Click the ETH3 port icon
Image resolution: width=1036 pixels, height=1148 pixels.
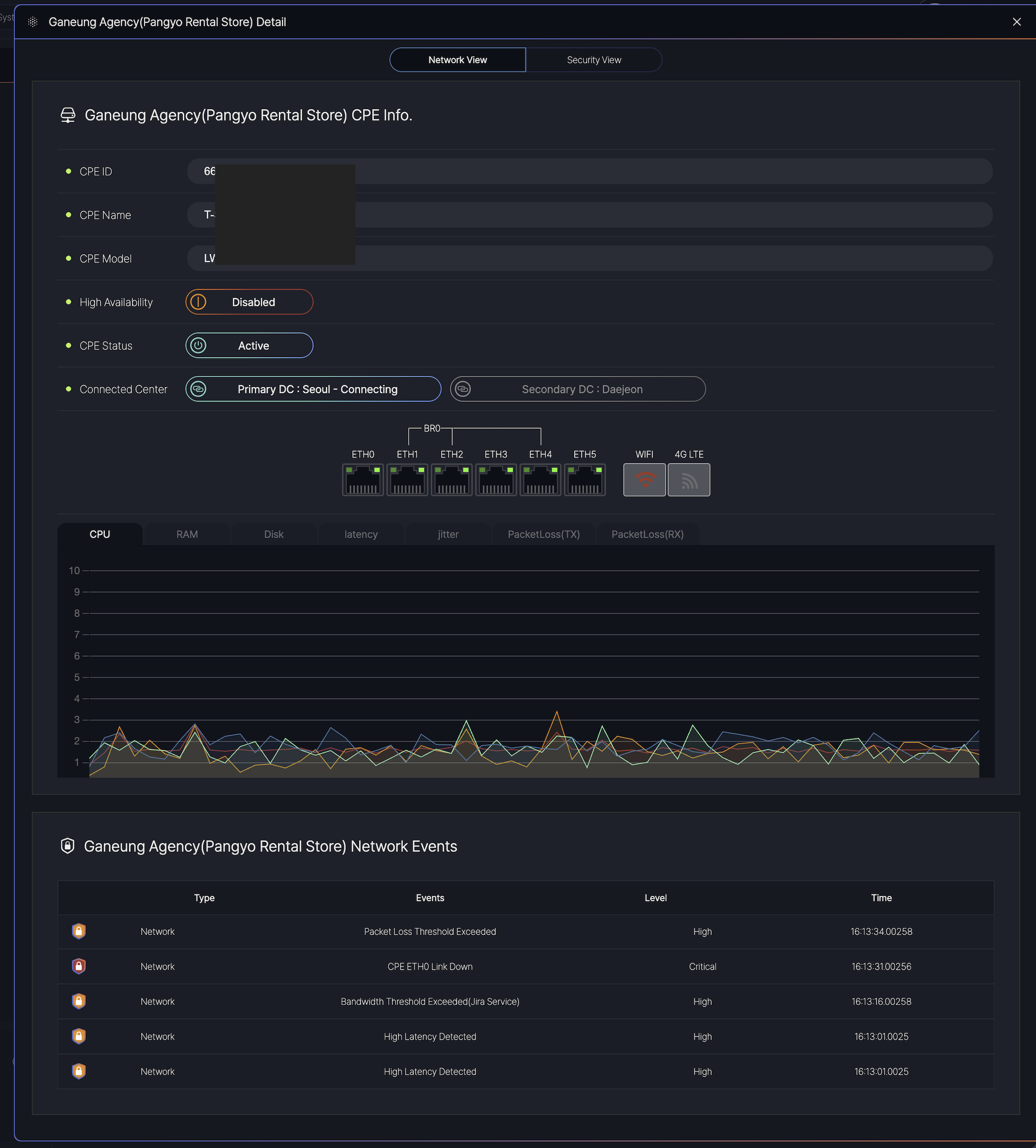pyautogui.click(x=496, y=479)
